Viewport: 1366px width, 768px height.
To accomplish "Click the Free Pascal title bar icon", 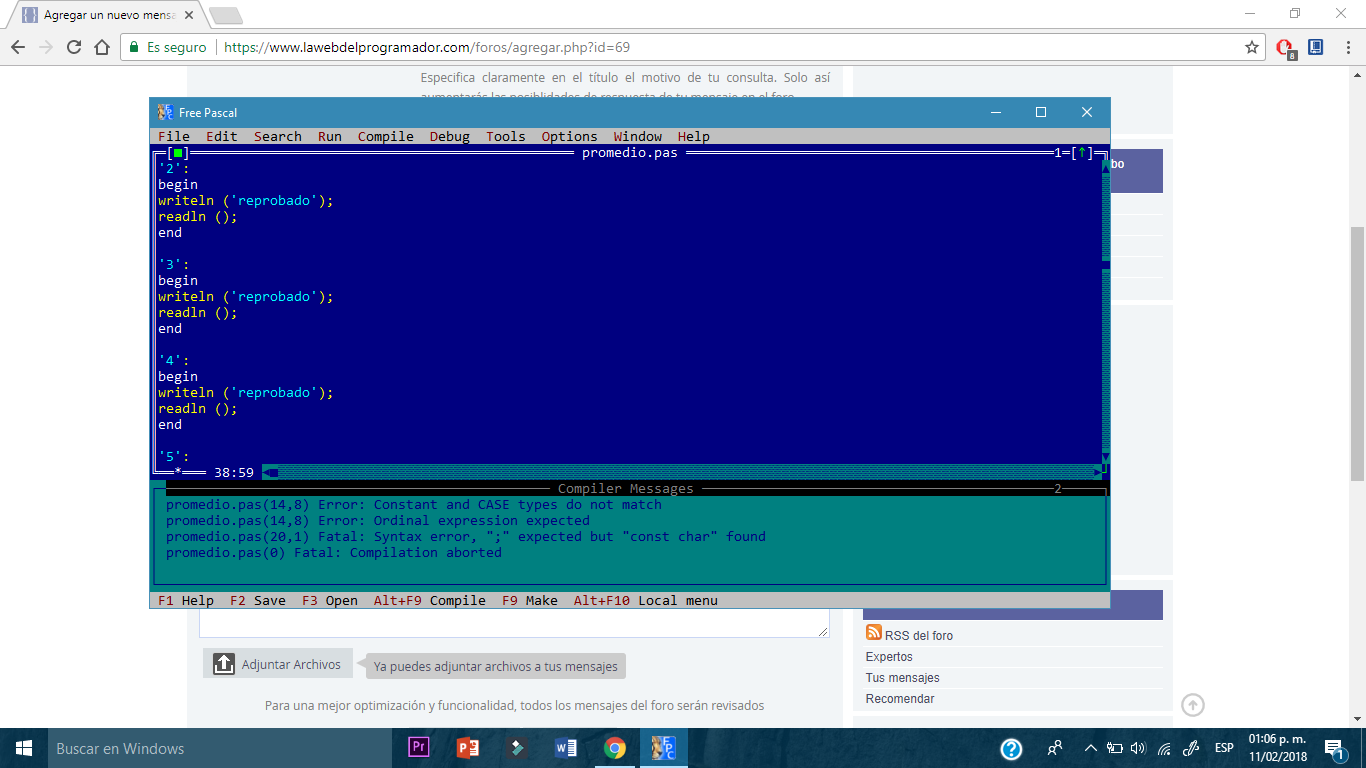I will click(x=166, y=112).
